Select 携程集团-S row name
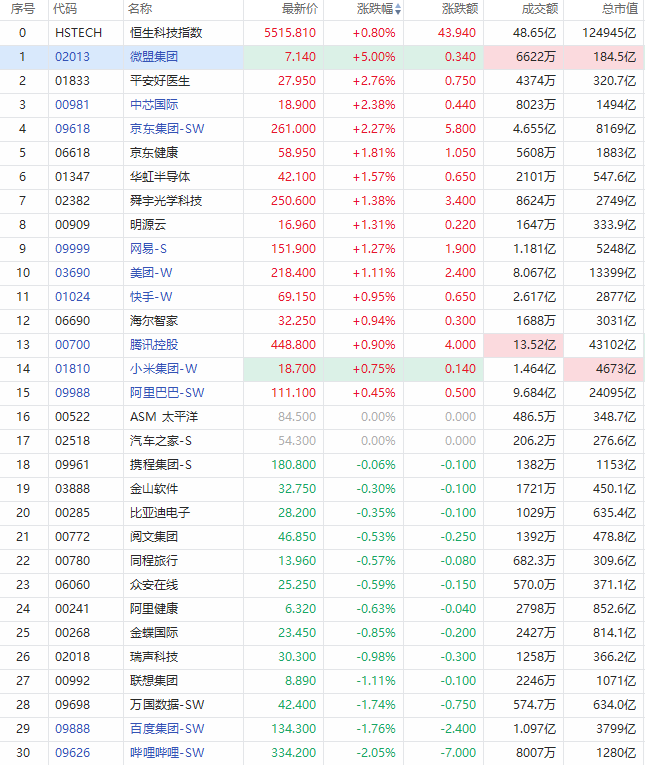The width and height of the screenshot is (645, 765). pyautogui.click(x=161, y=464)
